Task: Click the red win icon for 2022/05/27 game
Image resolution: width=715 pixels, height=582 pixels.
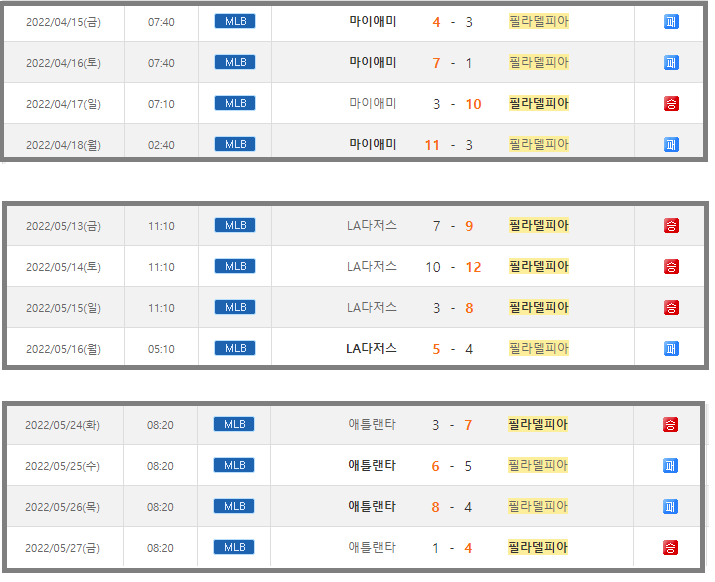Action: point(670,548)
